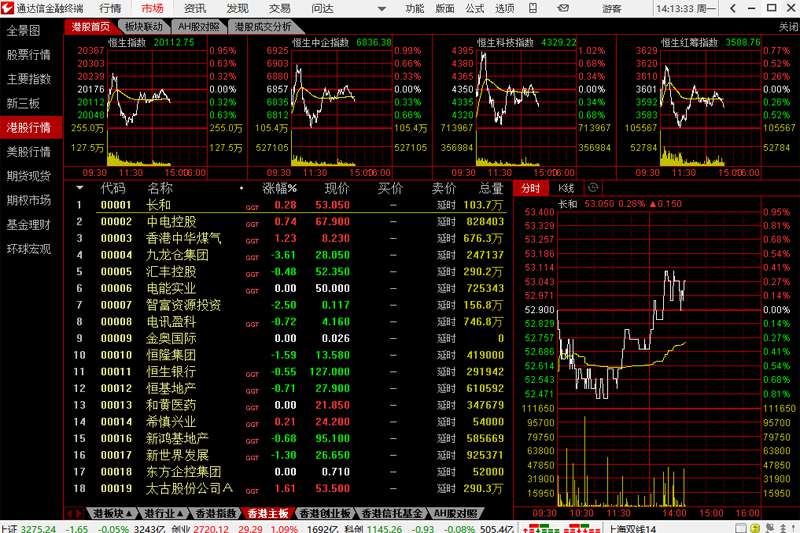Open the 恒生指数 mini chart
Viewport: 800px width, 533px height.
pos(155,107)
